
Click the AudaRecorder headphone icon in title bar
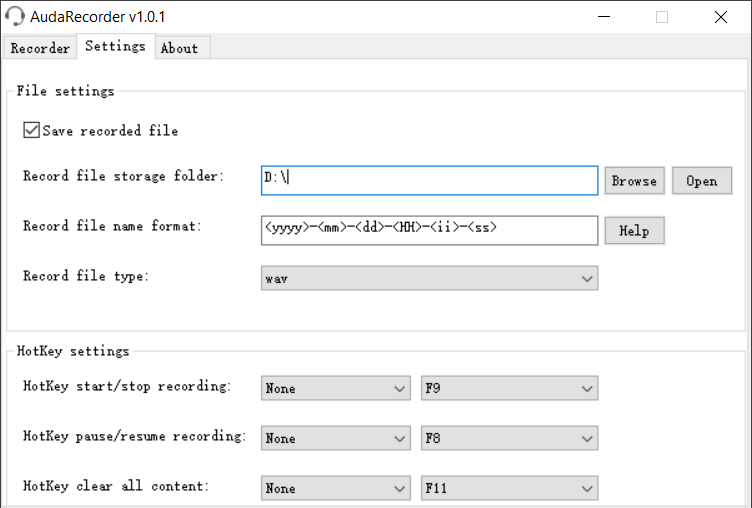pos(15,16)
